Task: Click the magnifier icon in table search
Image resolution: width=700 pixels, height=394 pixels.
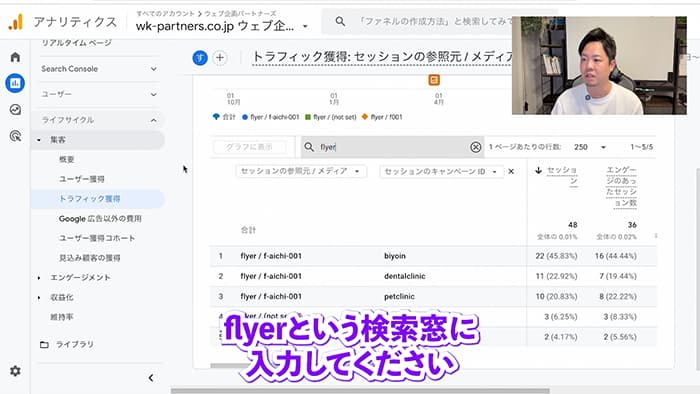Action: tap(309, 147)
